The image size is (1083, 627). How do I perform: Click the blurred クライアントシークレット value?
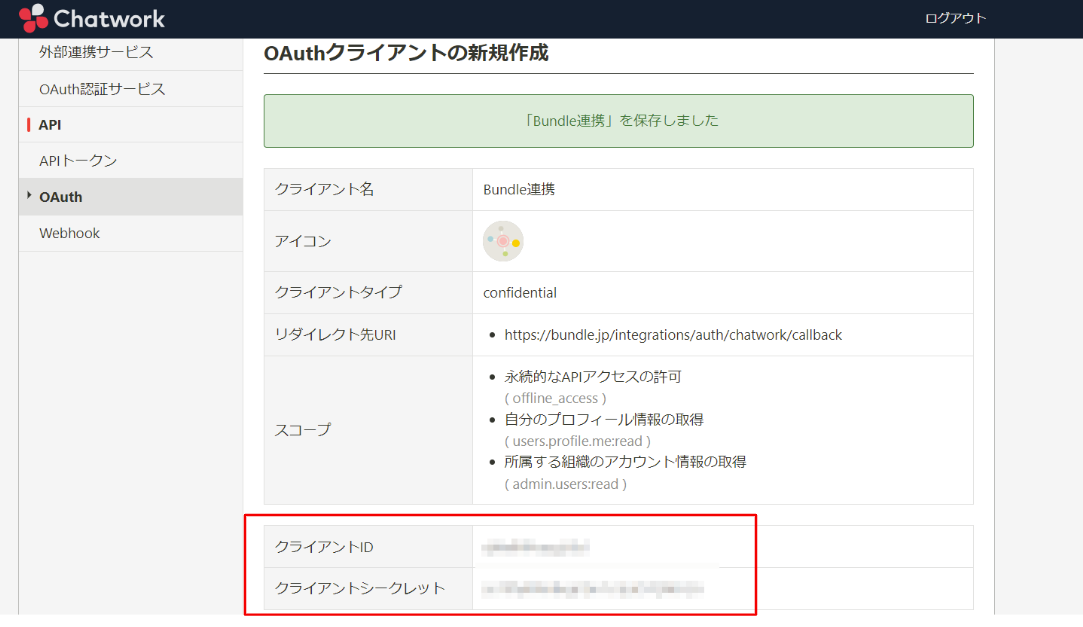click(593, 589)
